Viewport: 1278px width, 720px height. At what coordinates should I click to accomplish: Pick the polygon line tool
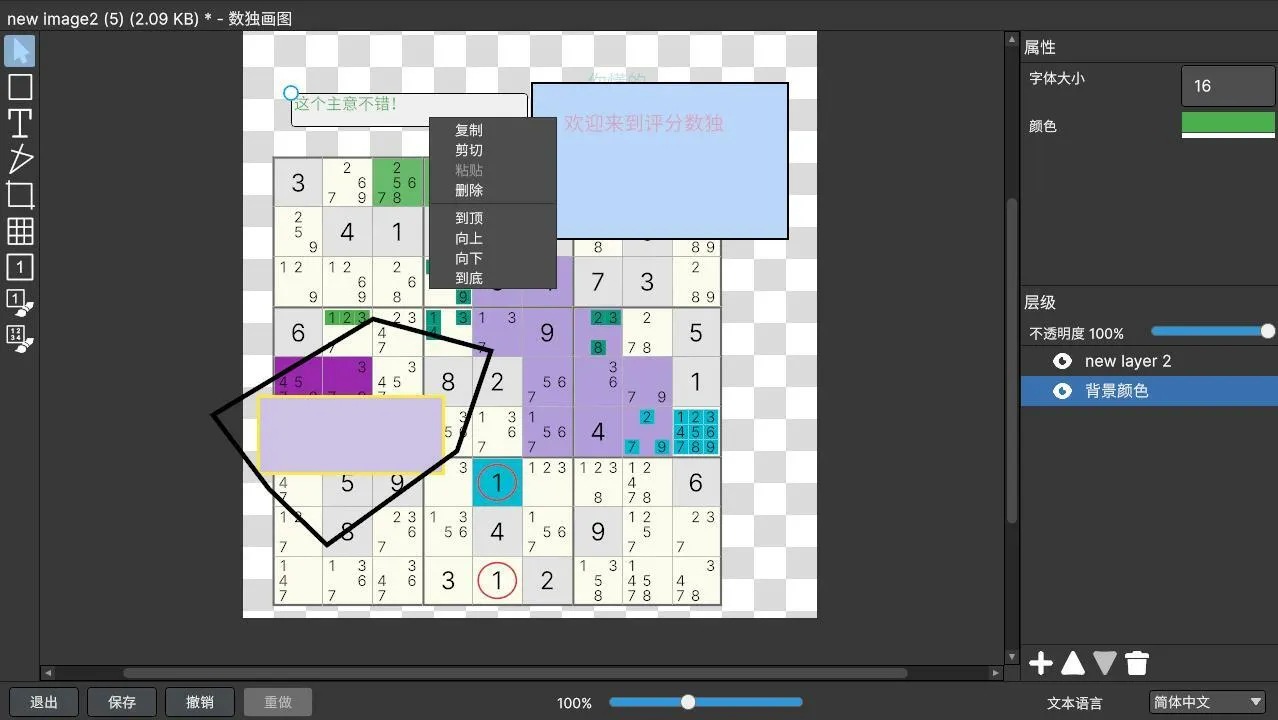click(x=20, y=159)
